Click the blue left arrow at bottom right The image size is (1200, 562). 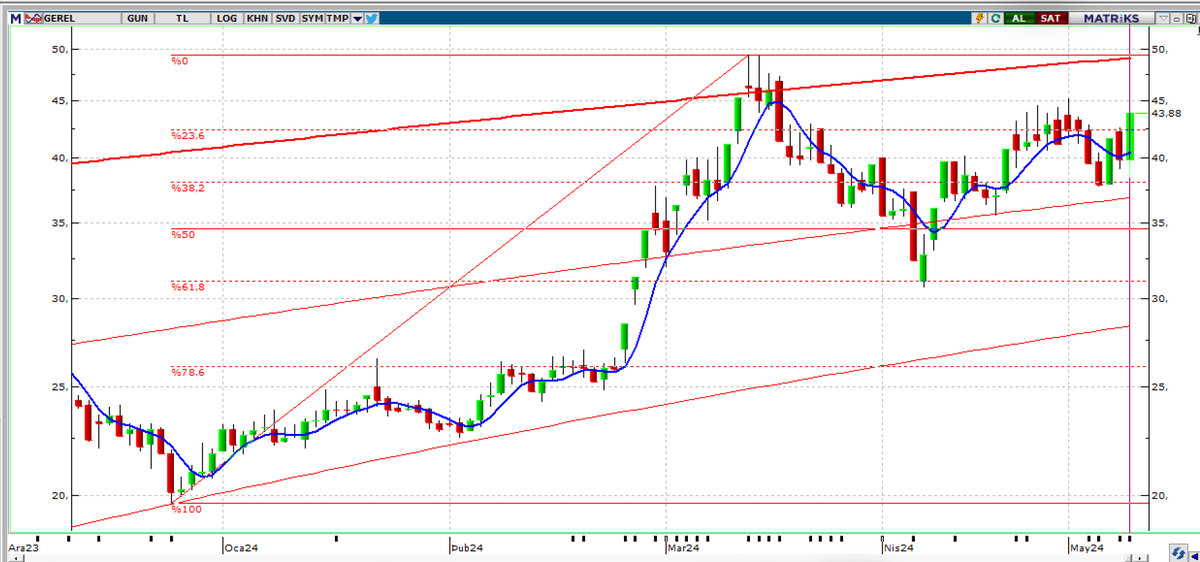[x=1194, y=556]
